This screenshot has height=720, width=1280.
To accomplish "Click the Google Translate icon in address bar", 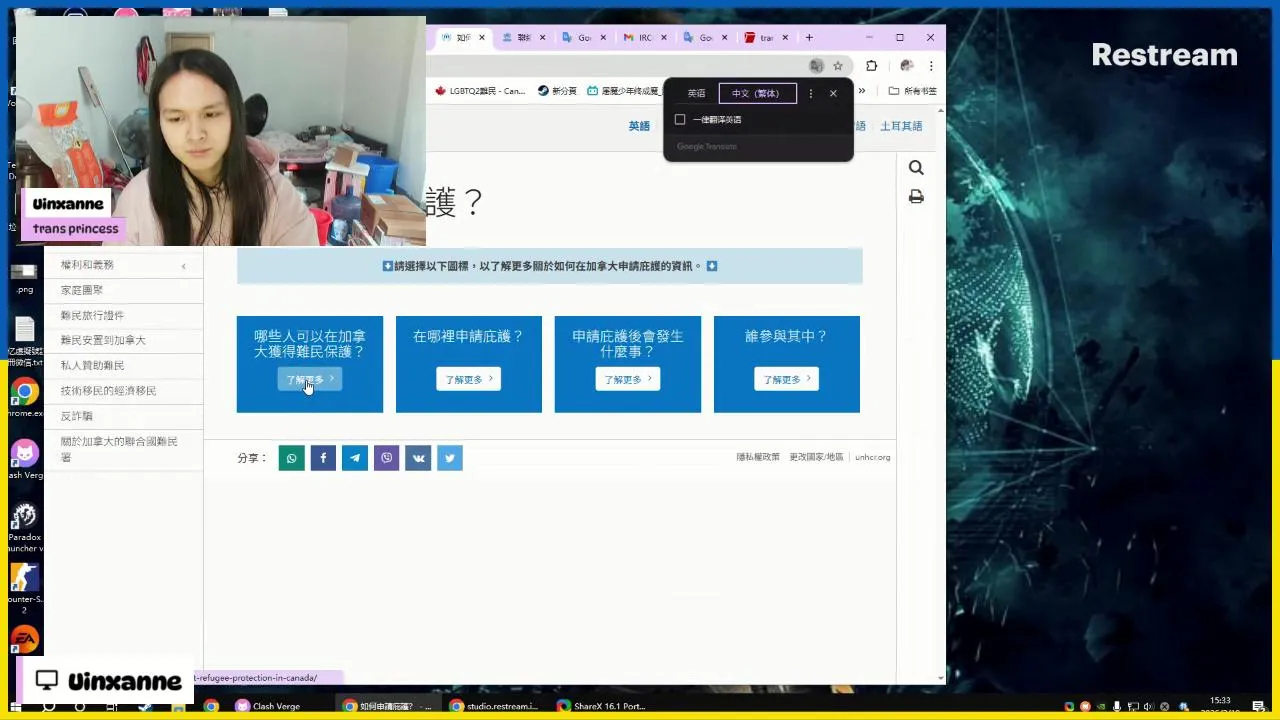I will (x=816, y=66).
